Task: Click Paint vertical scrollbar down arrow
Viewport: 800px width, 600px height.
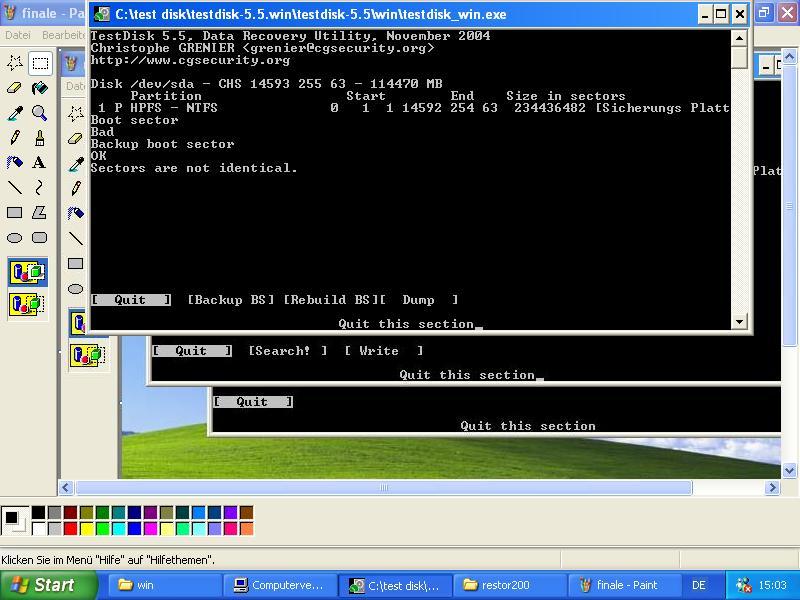Action: click(789, 470)
